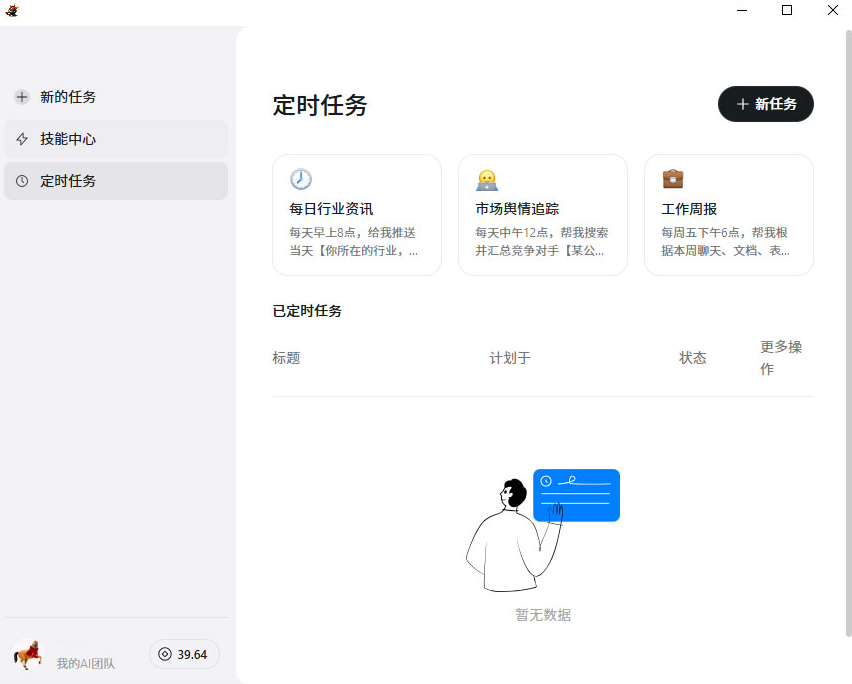Click the horse avatar in the sidebar
852x684 pixels.
point(27,655)
